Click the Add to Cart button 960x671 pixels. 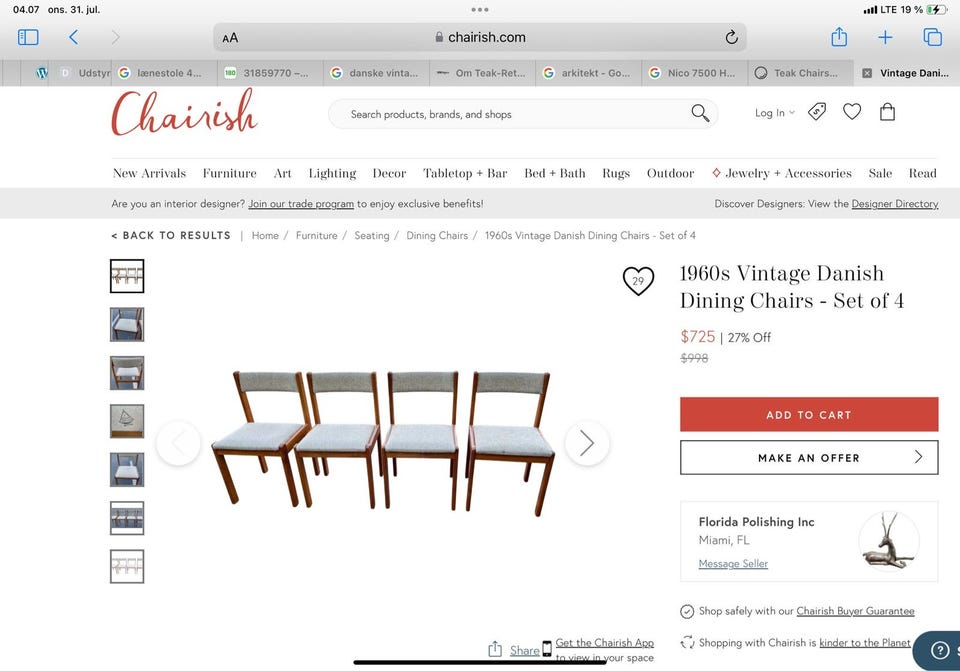(x=809, y=414)
